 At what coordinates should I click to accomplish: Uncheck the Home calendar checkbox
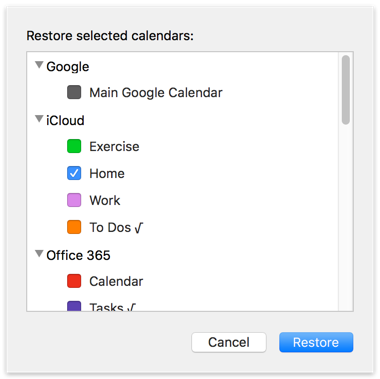74,173
